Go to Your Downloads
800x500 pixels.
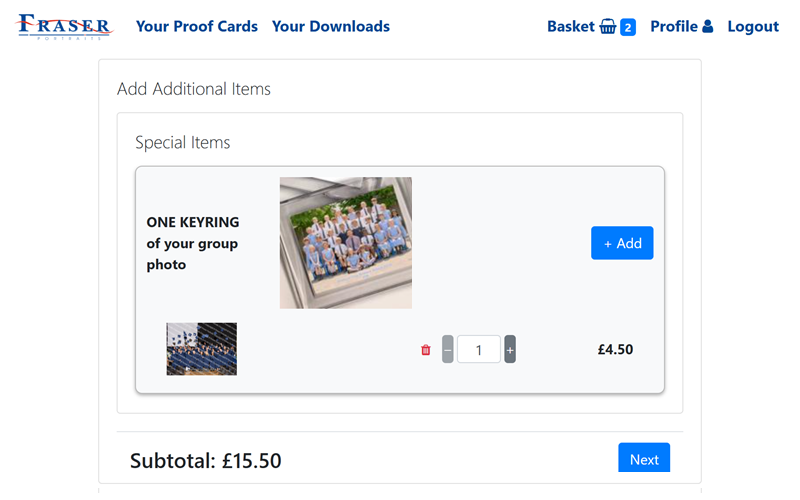(x=331, y=27)
